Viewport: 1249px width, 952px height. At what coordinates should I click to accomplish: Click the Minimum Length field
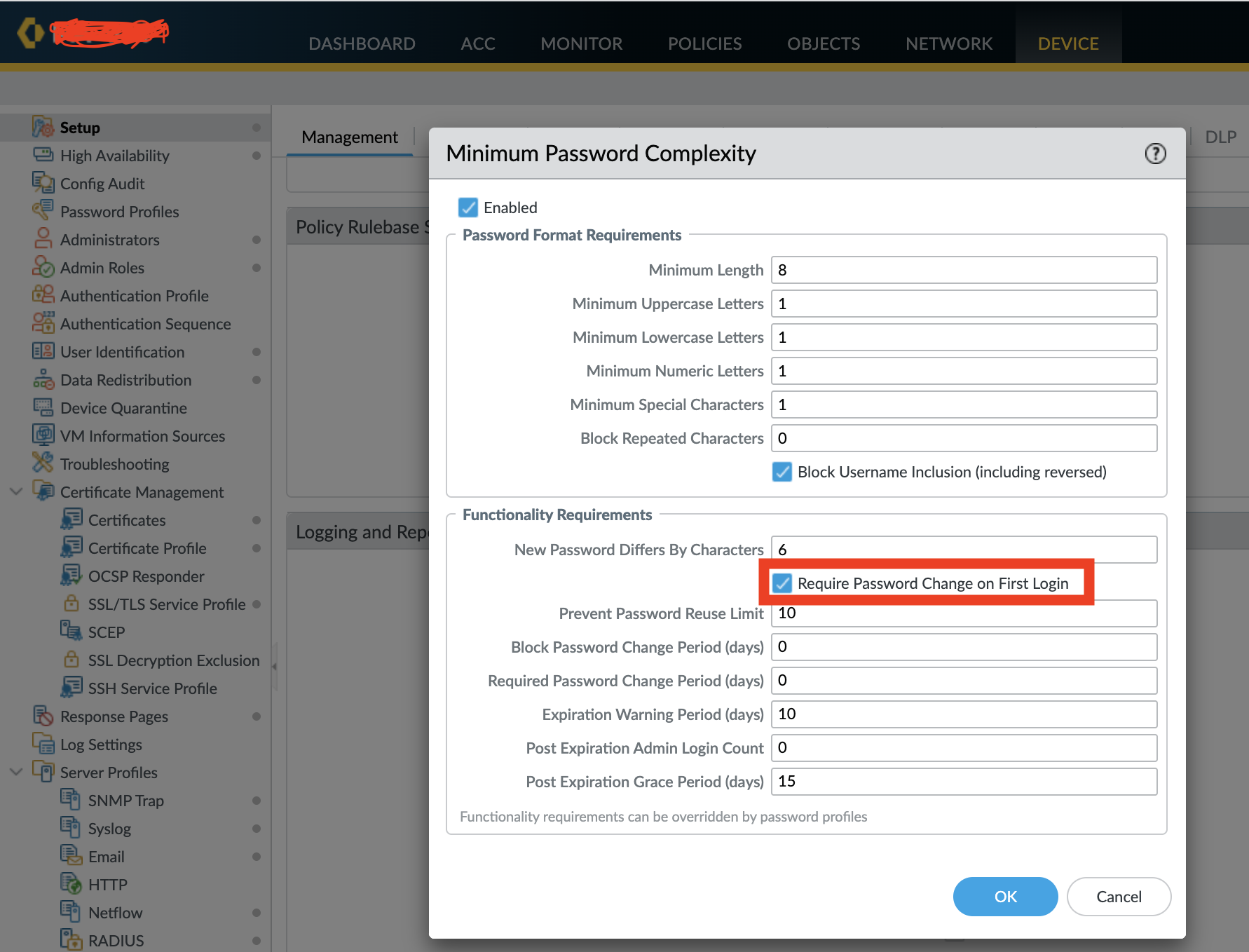pyautogui.click(x=964, y=270)
